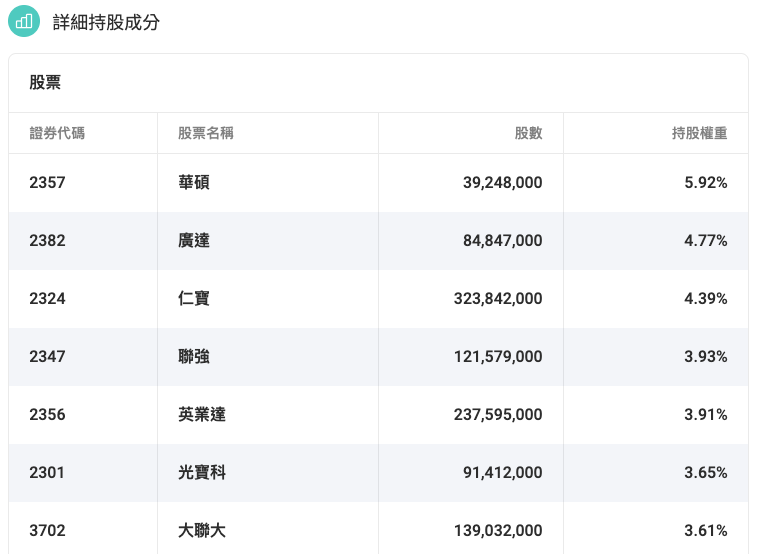The height and width of the screenshot is (554, 758).
Task: Select stock code 2347
Action: tap(47, 356)
